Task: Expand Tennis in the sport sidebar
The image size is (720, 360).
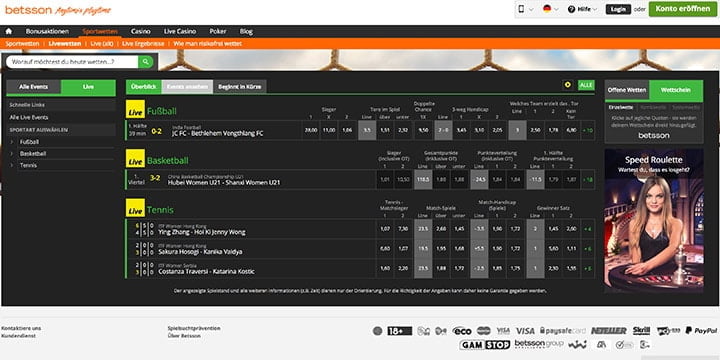Action: tap(28, 165)
